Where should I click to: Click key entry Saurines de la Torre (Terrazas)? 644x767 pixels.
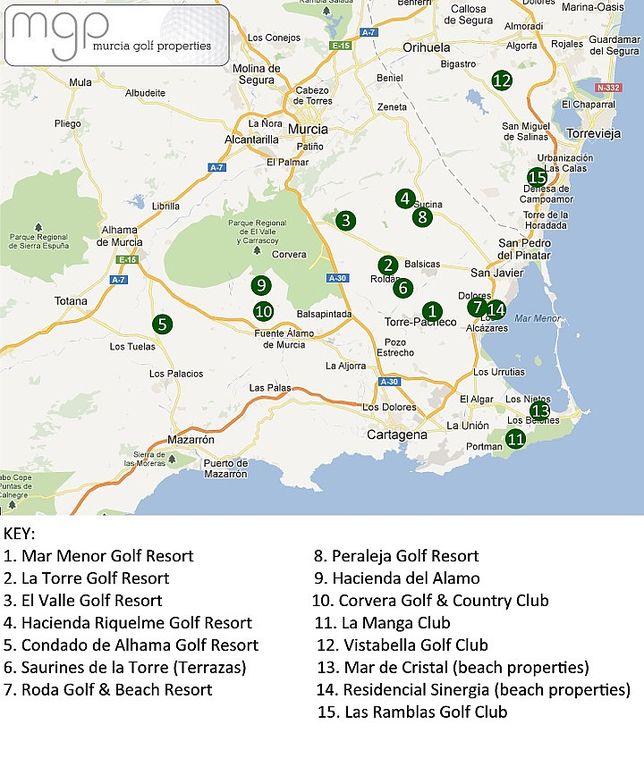125,667
